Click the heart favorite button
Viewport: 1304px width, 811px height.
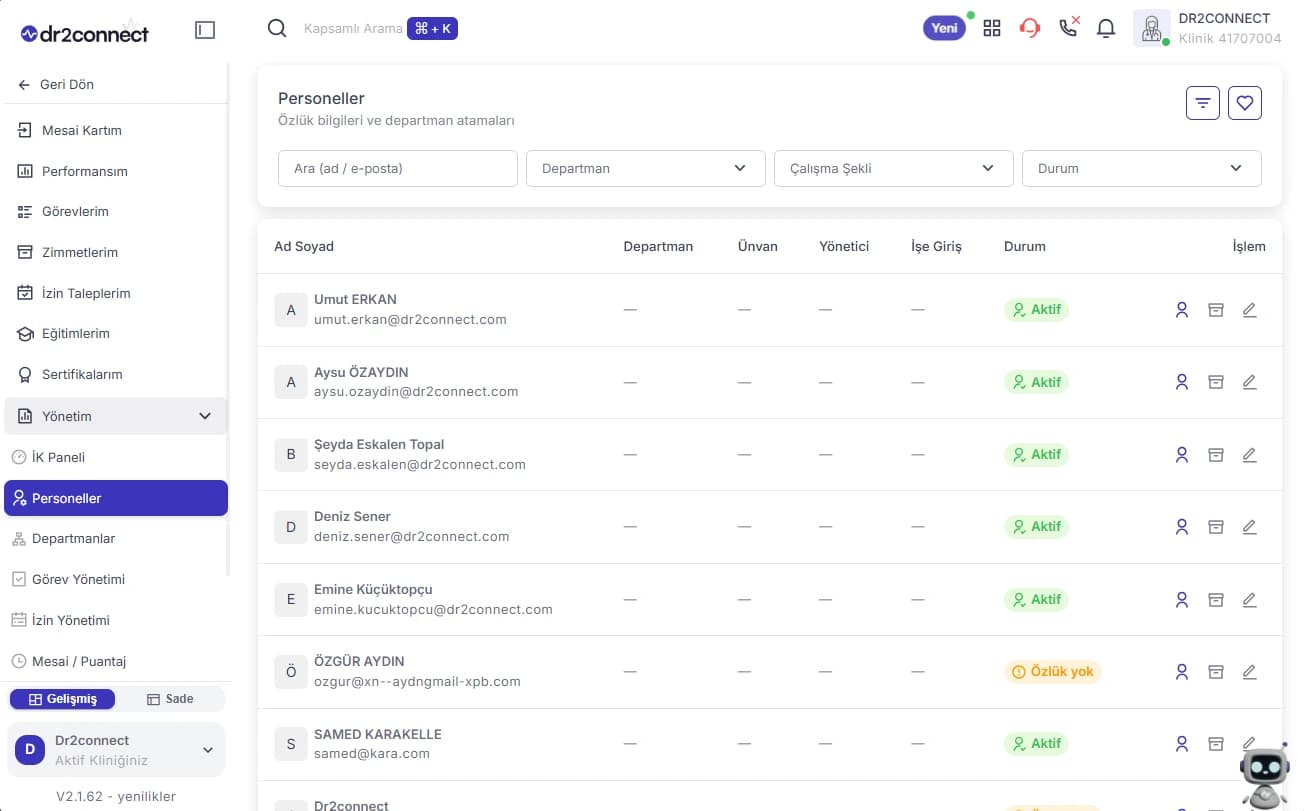tap(1245, 102)
